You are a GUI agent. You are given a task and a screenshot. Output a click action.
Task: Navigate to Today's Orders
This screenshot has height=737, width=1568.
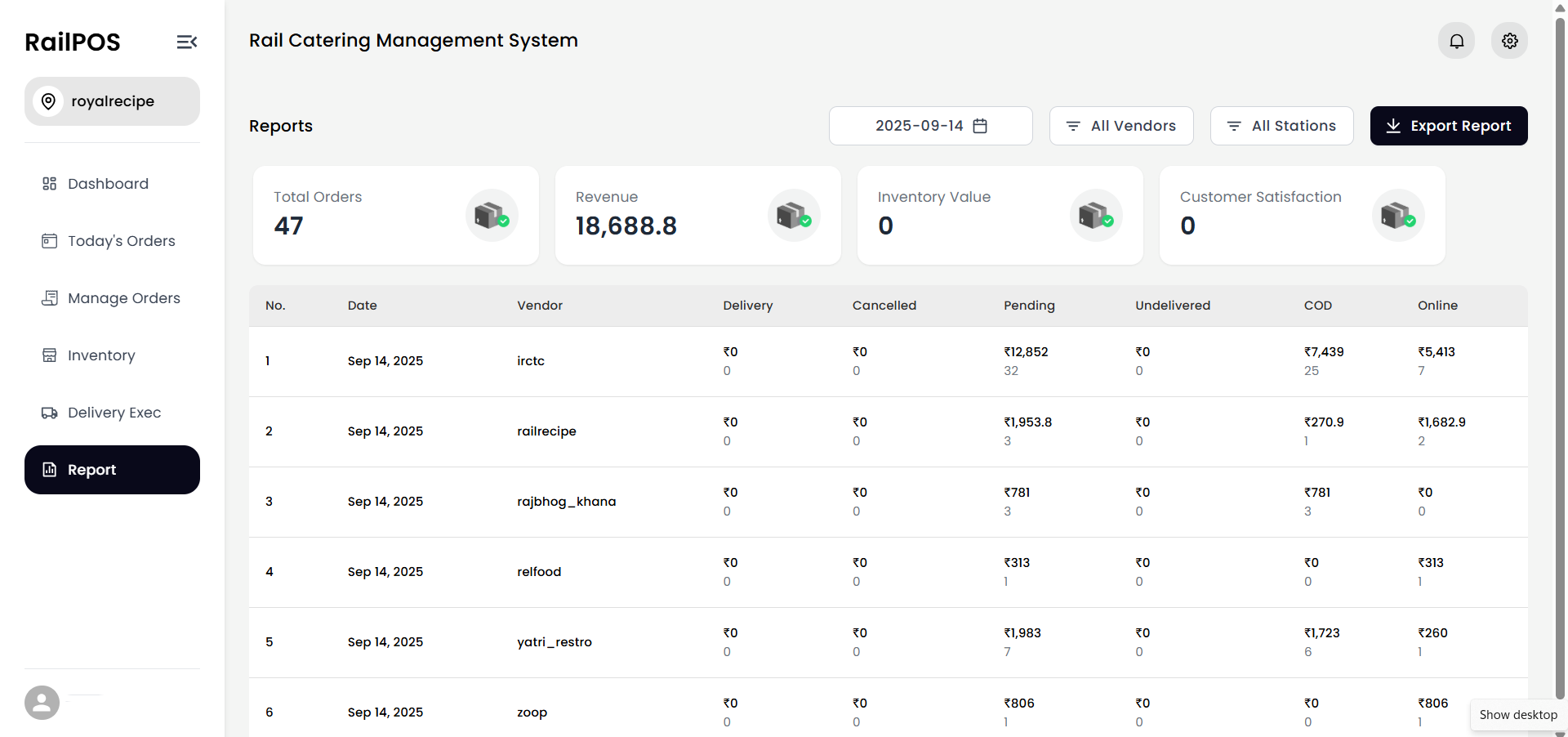[122, 241]
